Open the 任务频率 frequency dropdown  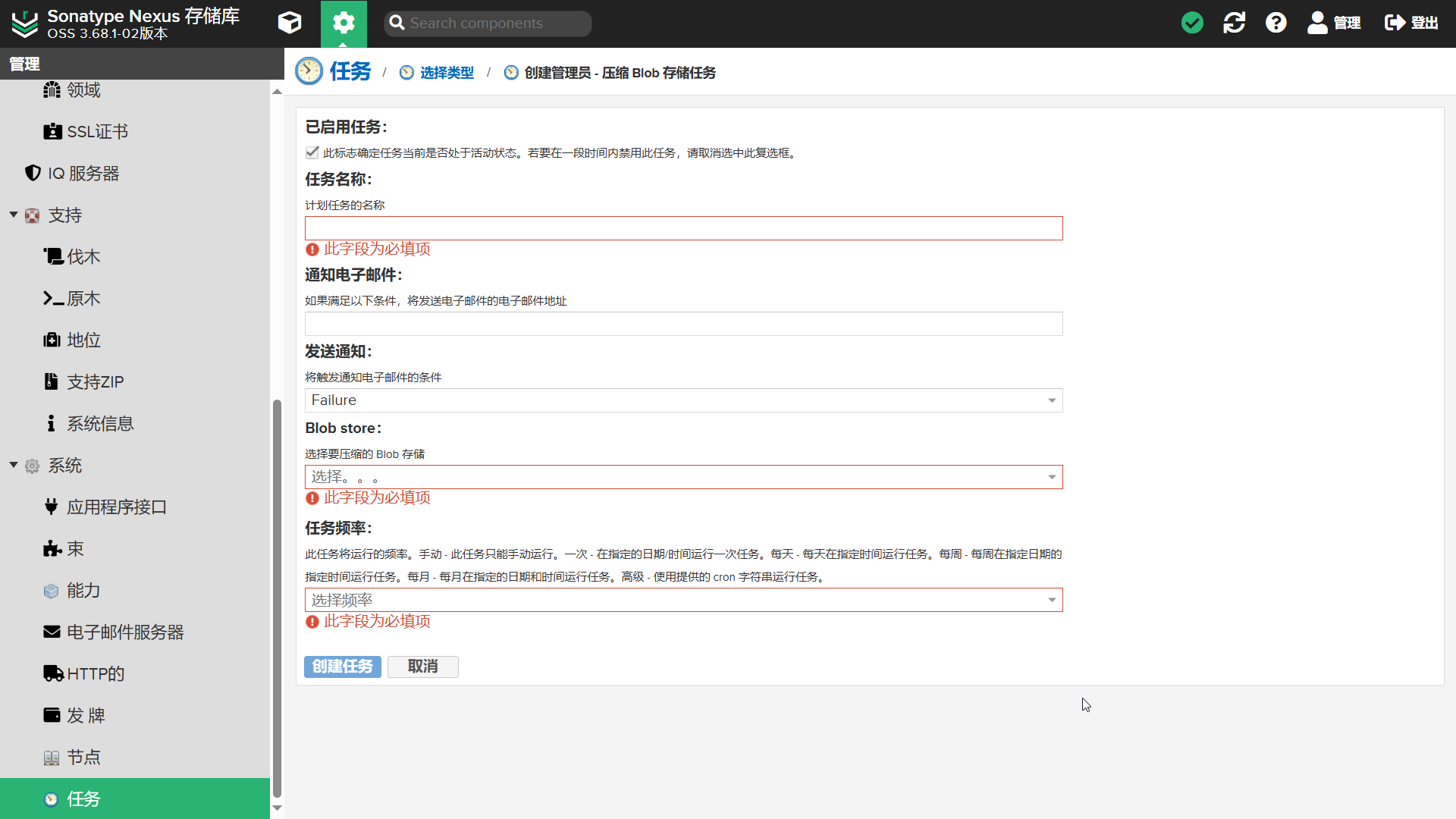click(x=1051, y=600)
